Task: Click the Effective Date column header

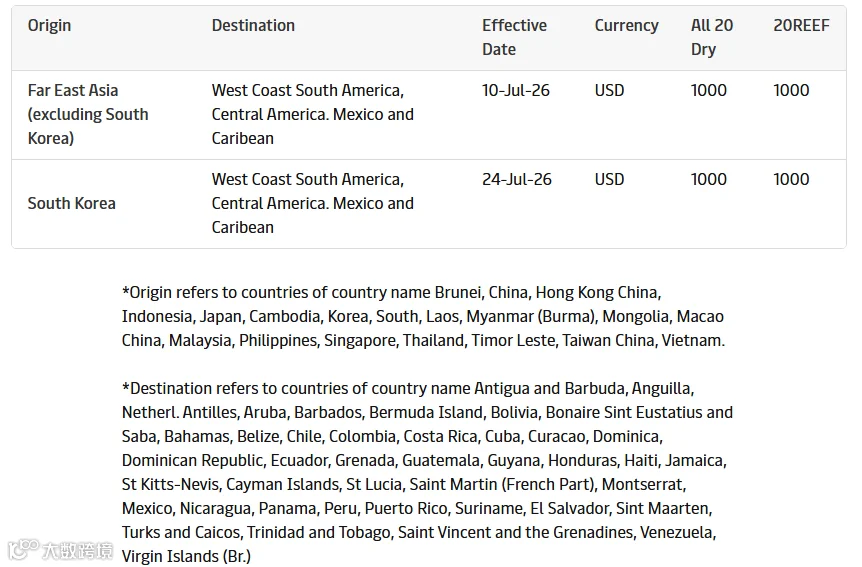Action: point(514,37)
